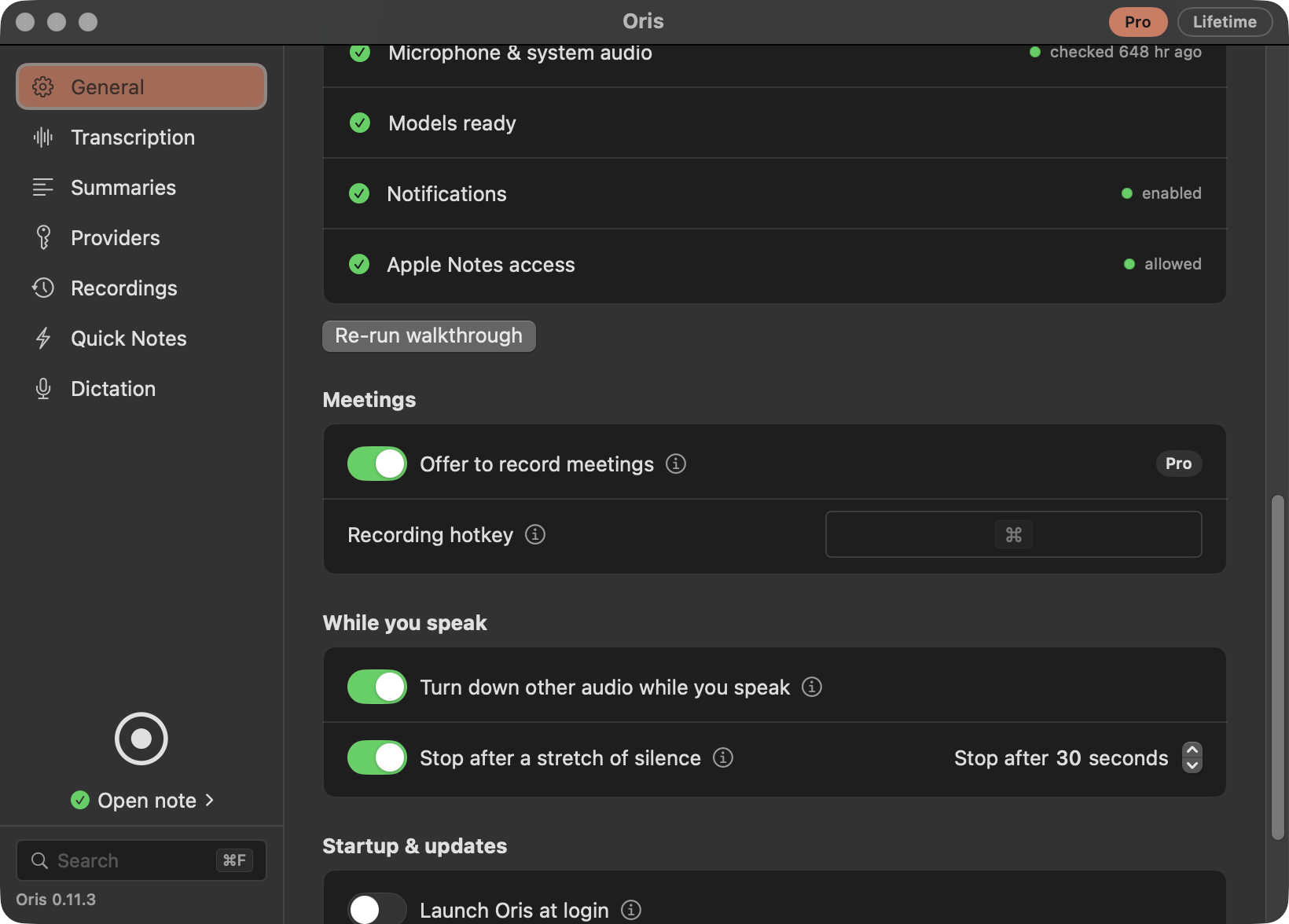Click the Models ready green check icon

[360, 123]
